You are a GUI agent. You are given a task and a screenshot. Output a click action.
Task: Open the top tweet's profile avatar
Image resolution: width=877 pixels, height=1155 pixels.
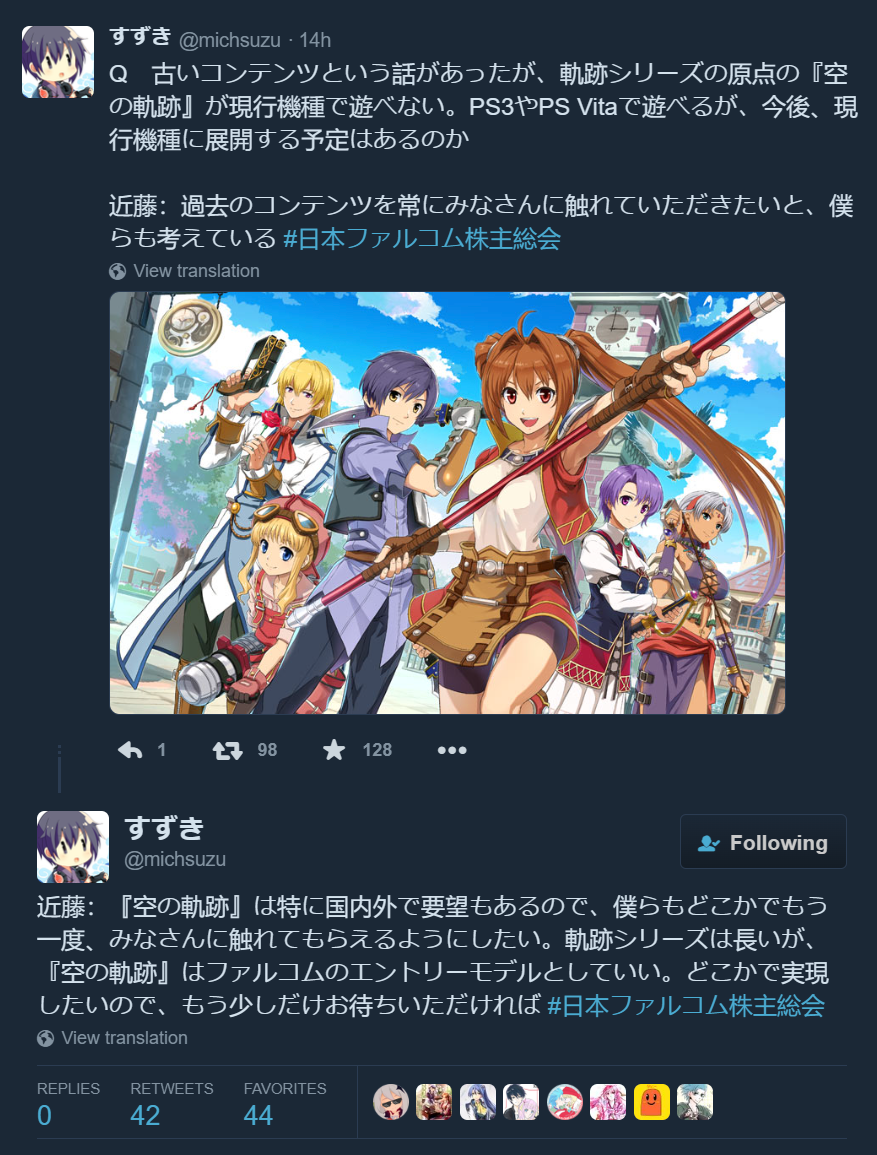coord(58,62)
